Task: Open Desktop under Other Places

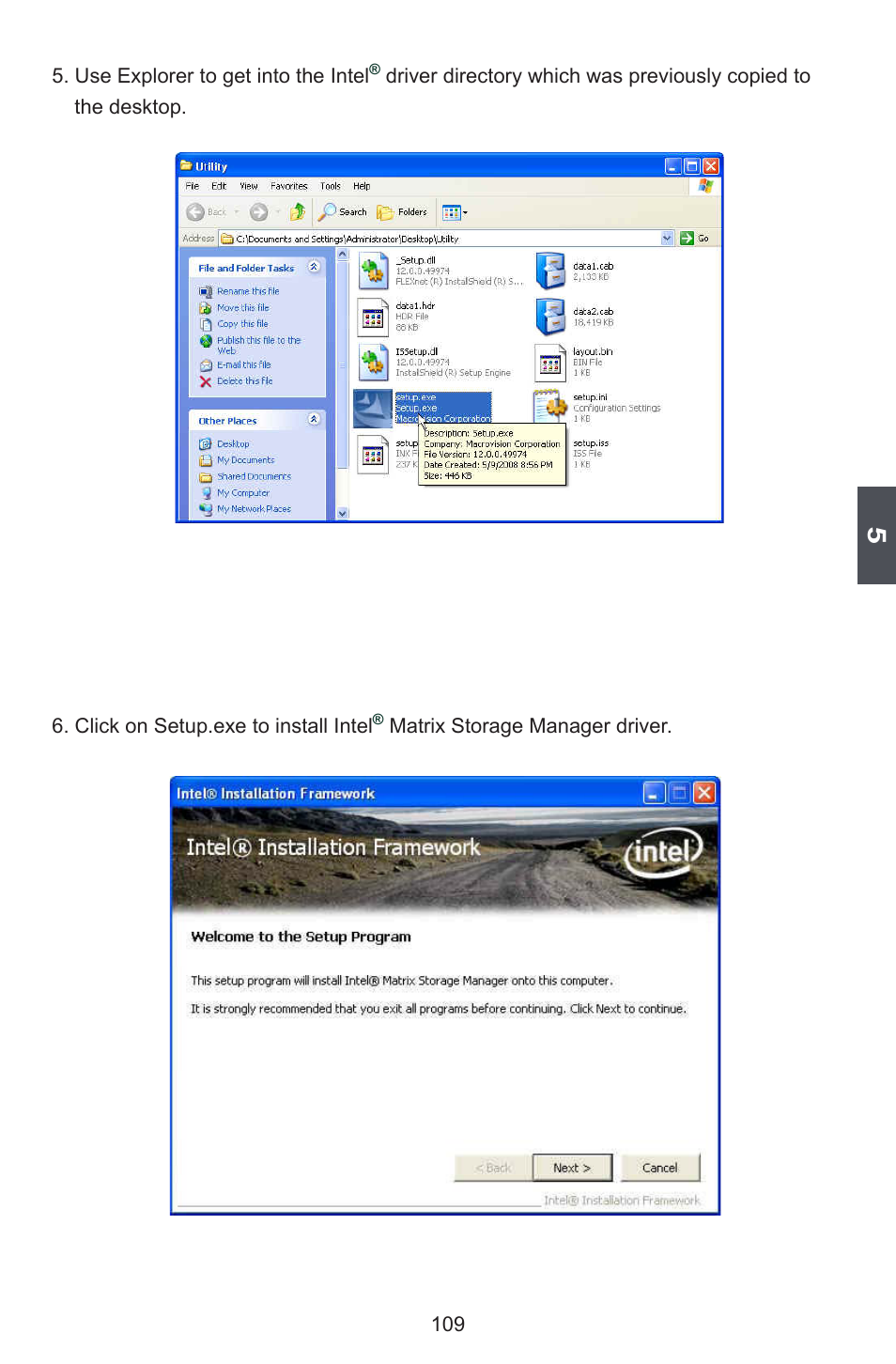Action: [x=233, y=444]
